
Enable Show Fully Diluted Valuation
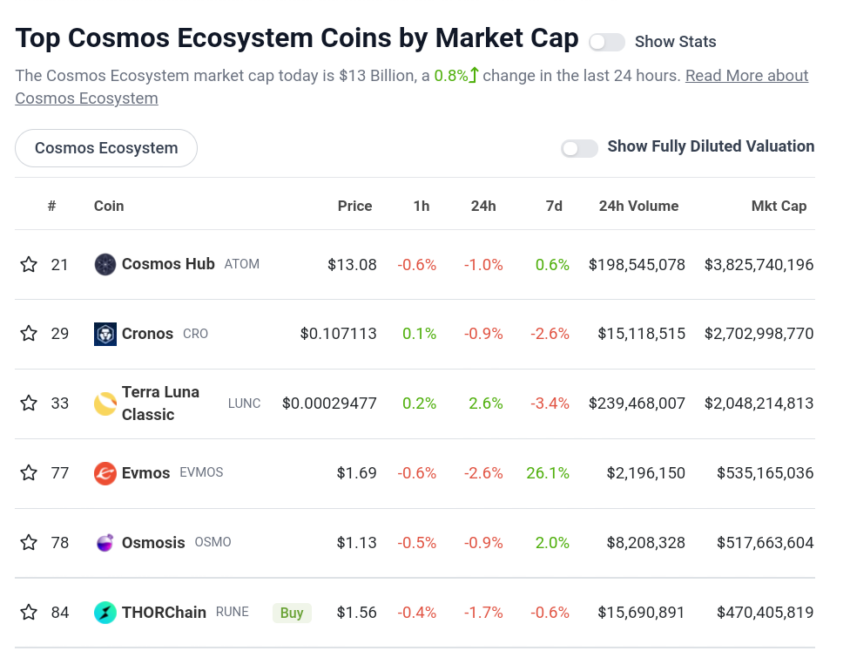click(579, 148)
